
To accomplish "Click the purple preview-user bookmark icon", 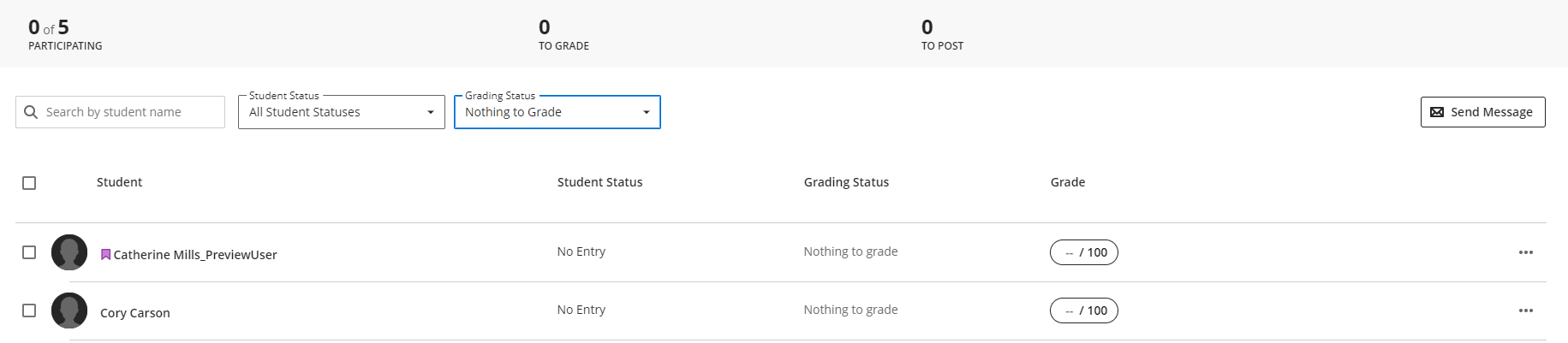I will point(105,254).
